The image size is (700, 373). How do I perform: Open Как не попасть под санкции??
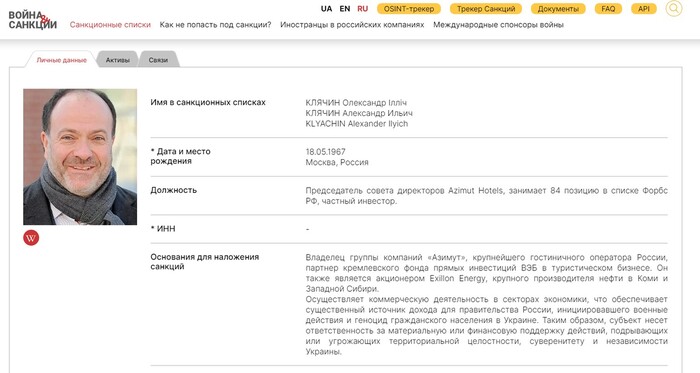pos(215,25)
